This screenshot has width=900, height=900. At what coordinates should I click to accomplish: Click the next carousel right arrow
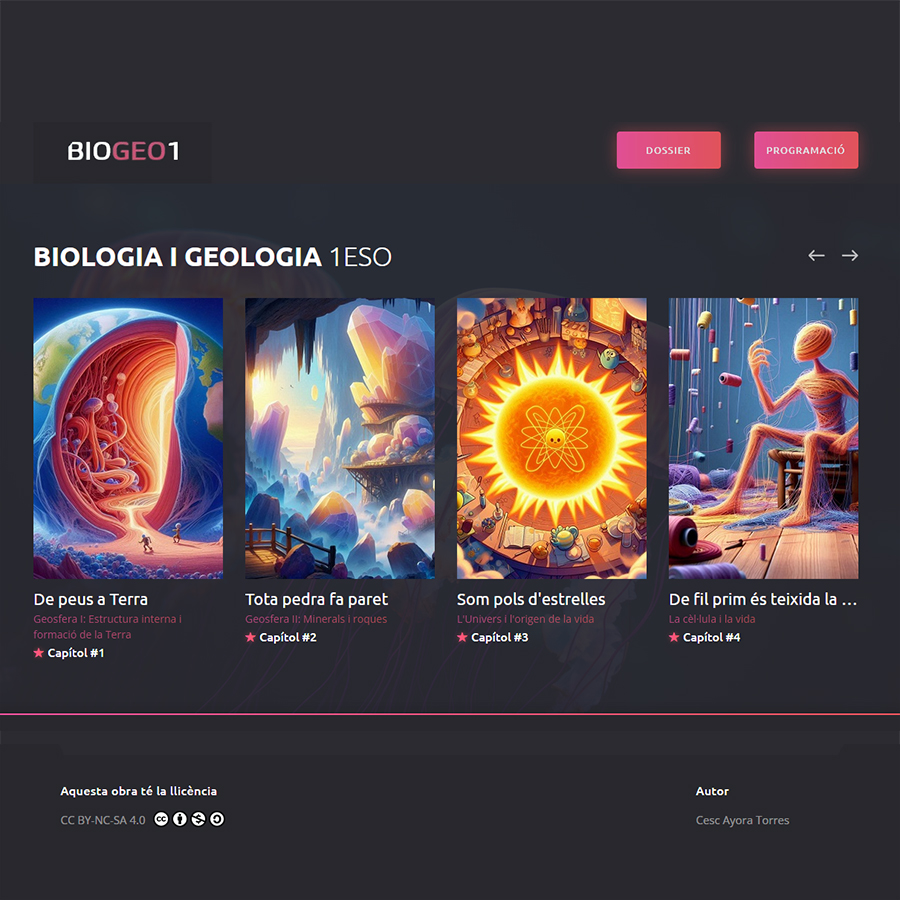(x=850, y=255)
